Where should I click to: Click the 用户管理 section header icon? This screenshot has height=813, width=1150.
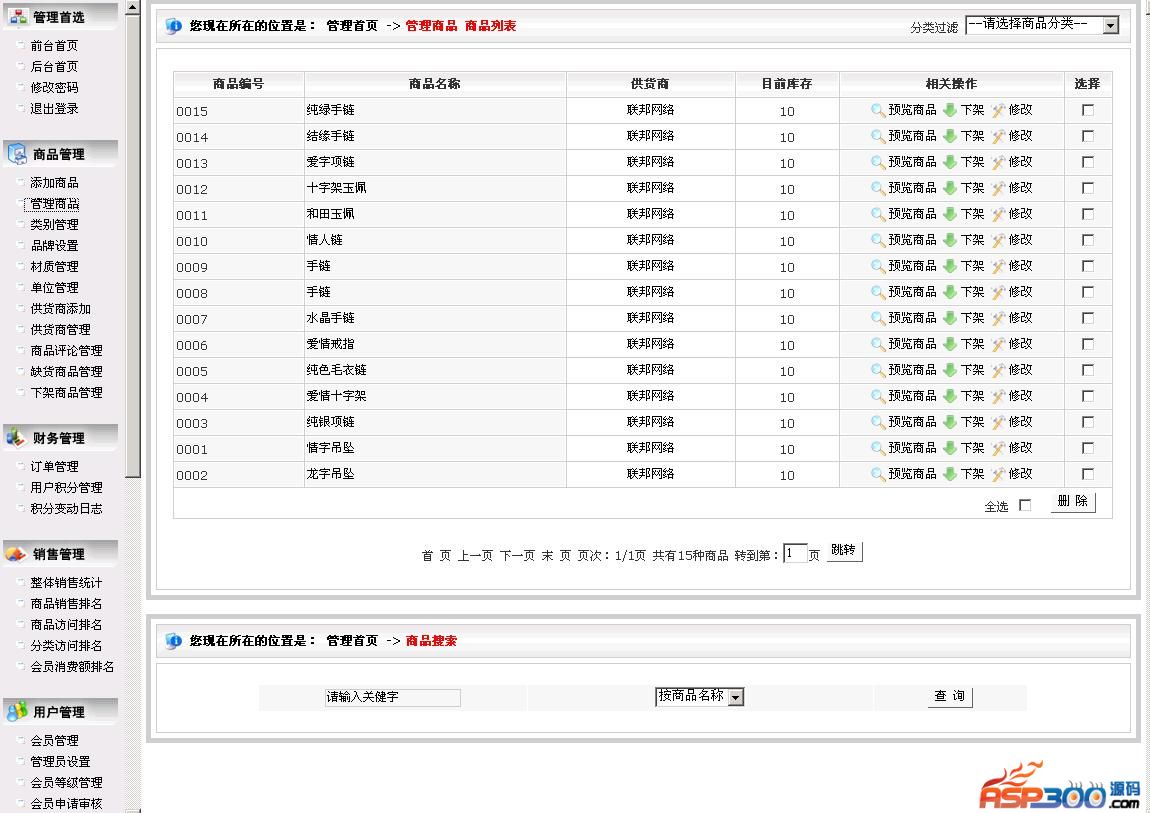click(x=16, y=711)
